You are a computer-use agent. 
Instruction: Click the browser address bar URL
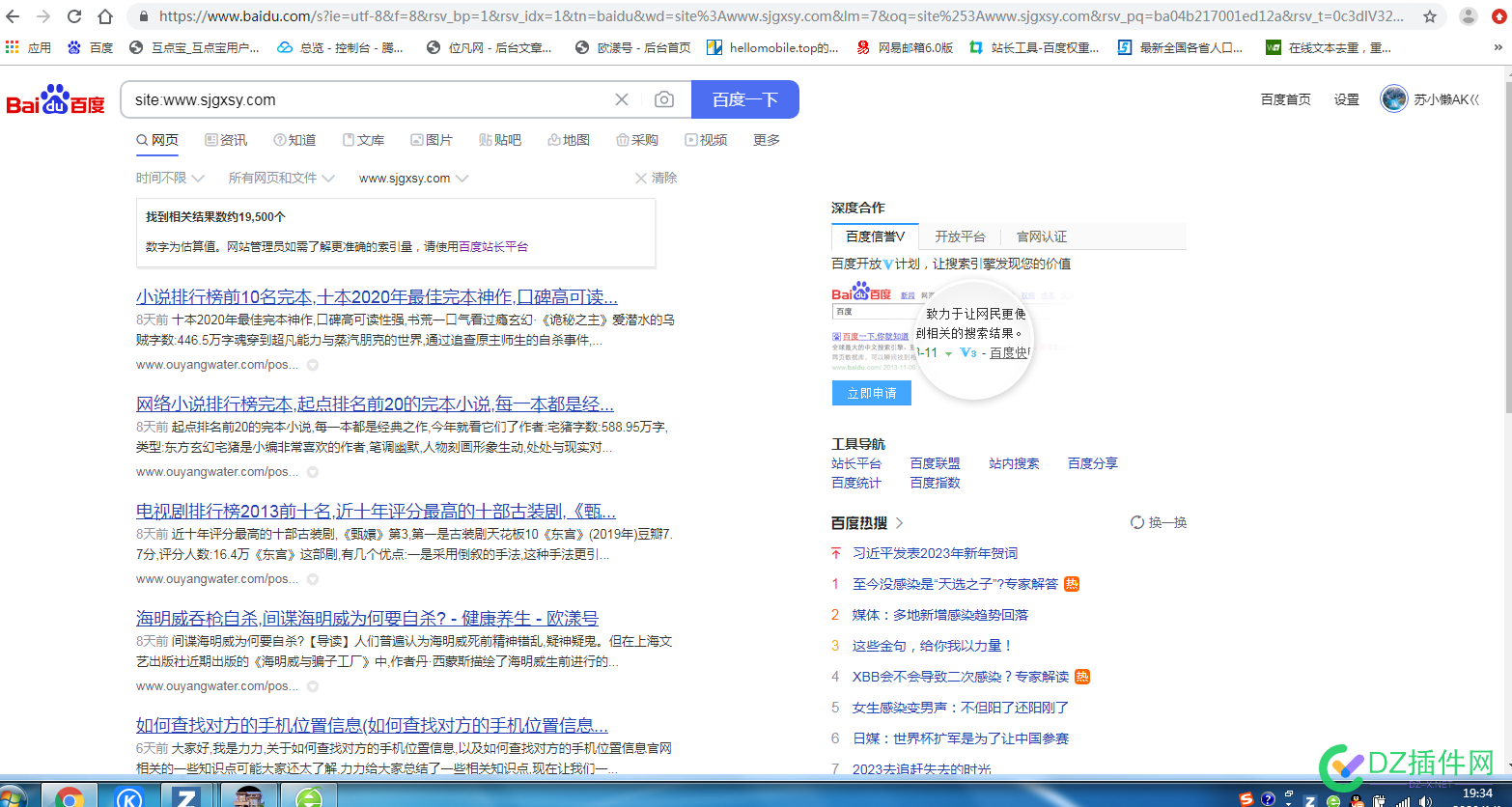coord(782,16)
